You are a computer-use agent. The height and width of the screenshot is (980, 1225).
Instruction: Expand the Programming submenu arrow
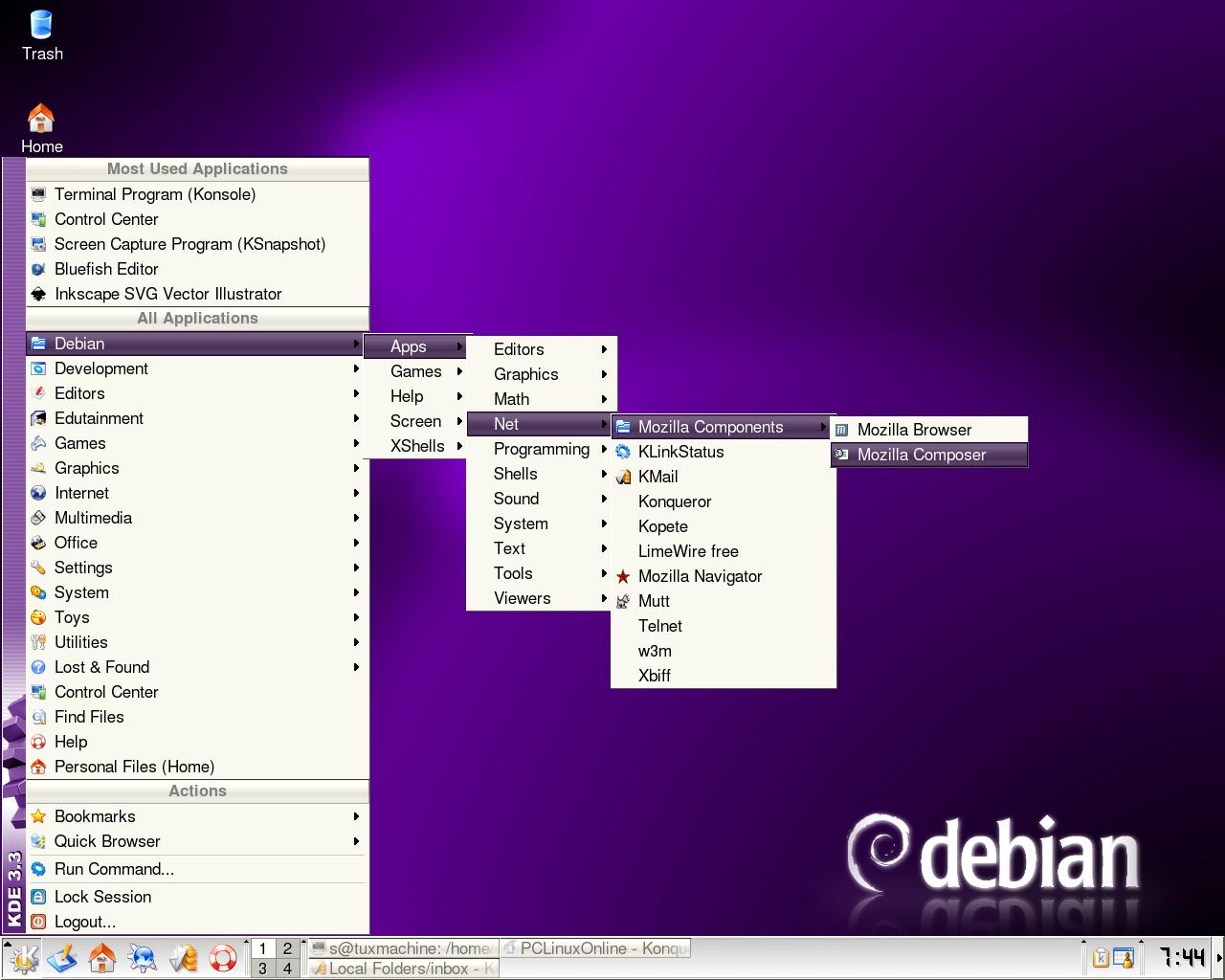(x=604, y=449)
